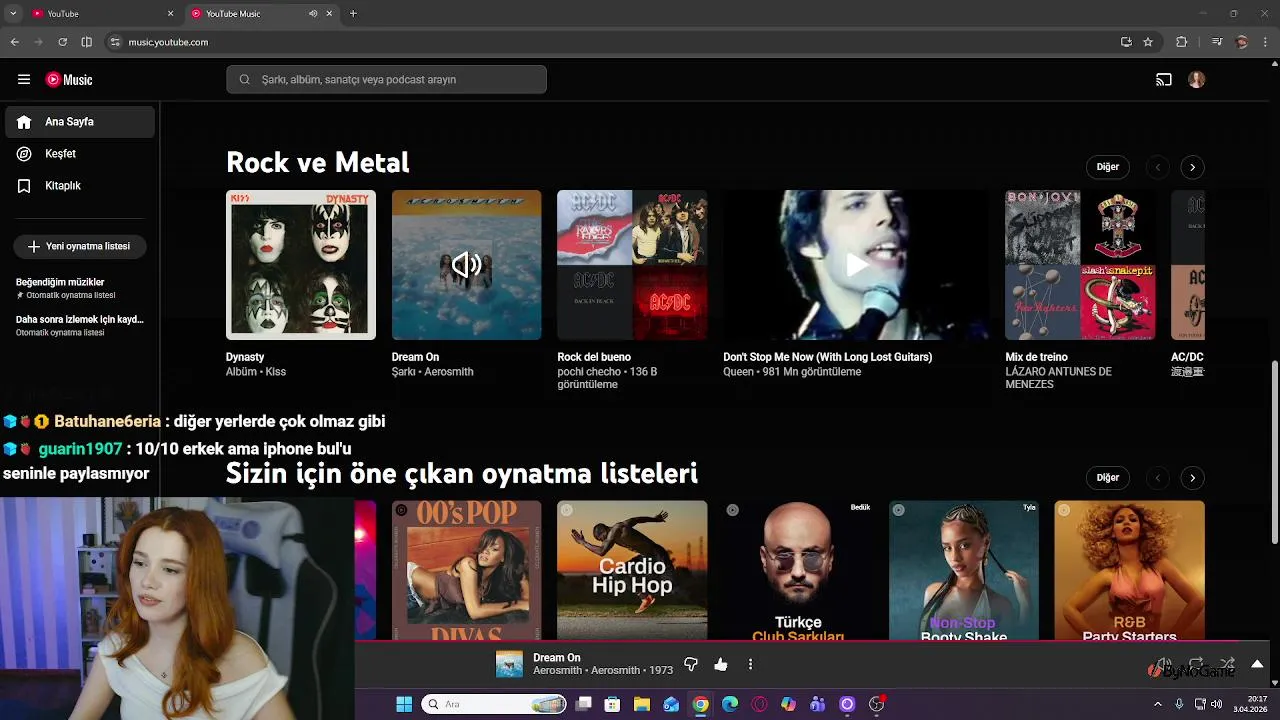The height and width of the screenshot is (720, 1280).
Task: Expand the player page with the up arrow
Action: (1257, 664)
